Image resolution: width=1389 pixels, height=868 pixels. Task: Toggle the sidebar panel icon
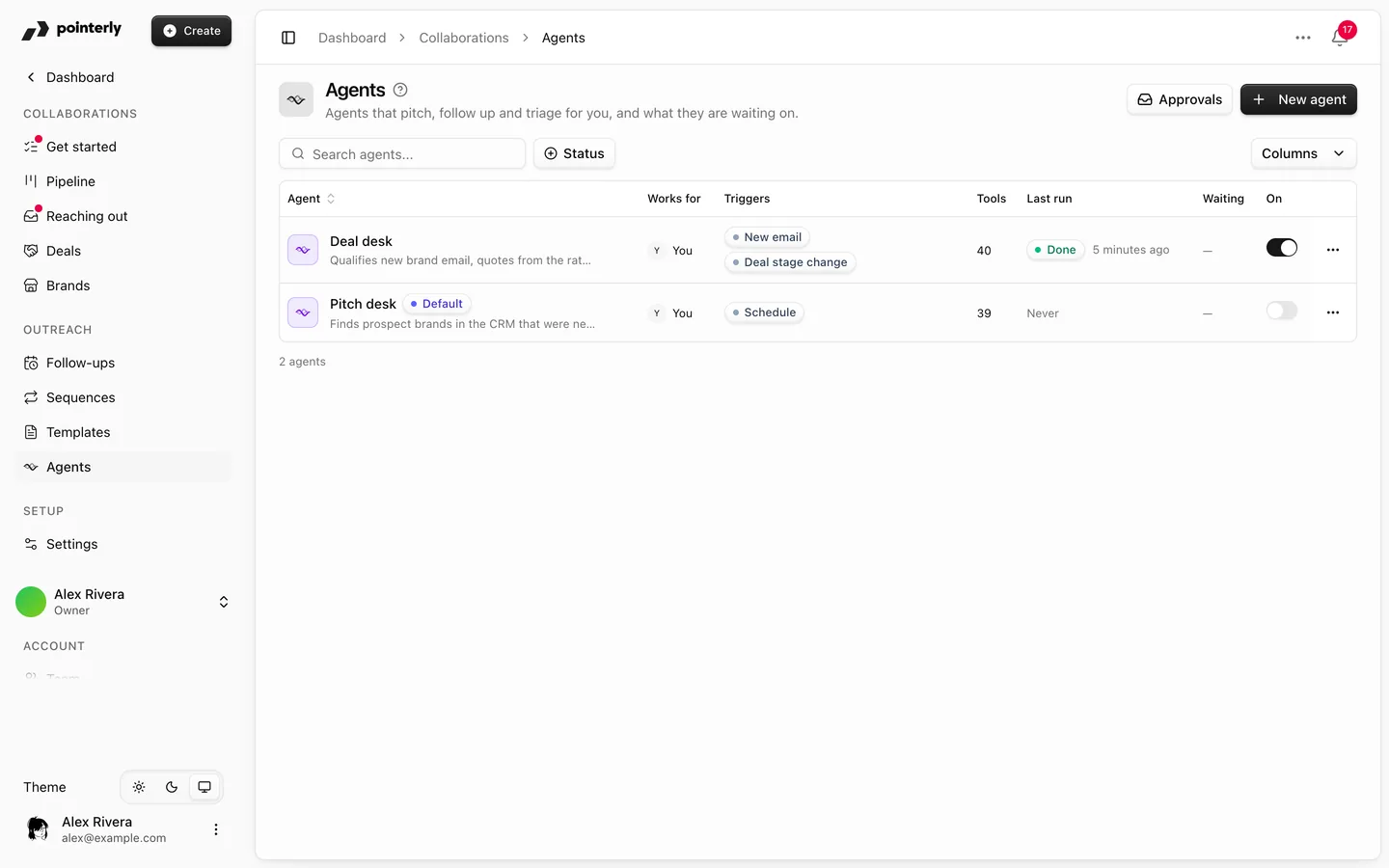[x=288, y=38]
